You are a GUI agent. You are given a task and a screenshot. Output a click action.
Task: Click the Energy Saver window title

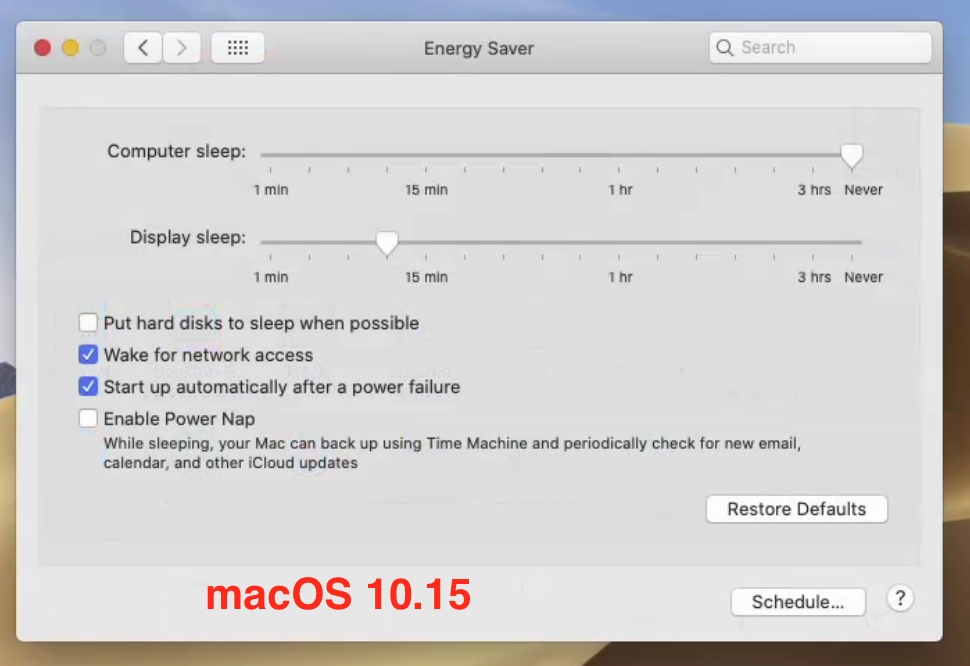click(479, 48)
